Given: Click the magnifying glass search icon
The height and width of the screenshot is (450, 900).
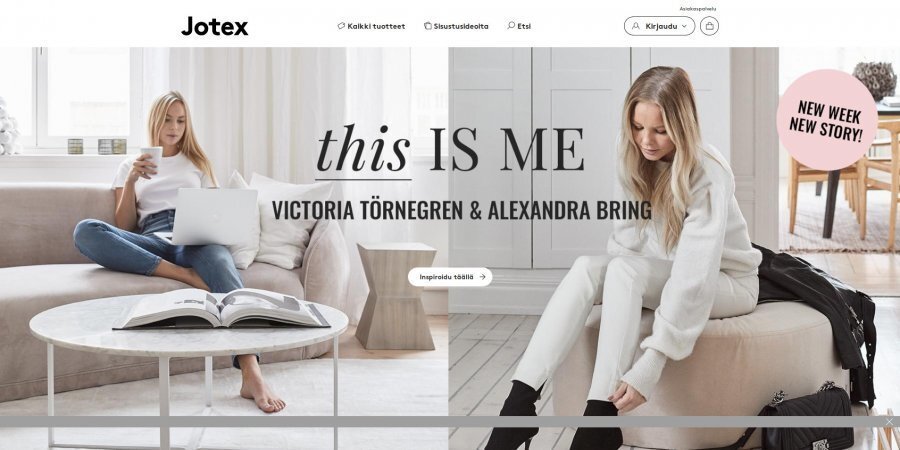Looking at the screenshot, I should (511, 26).
